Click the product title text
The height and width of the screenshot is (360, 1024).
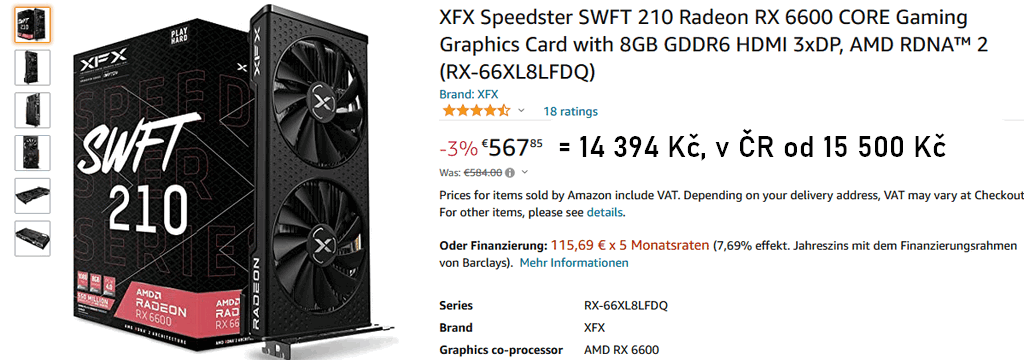point(713,44)
